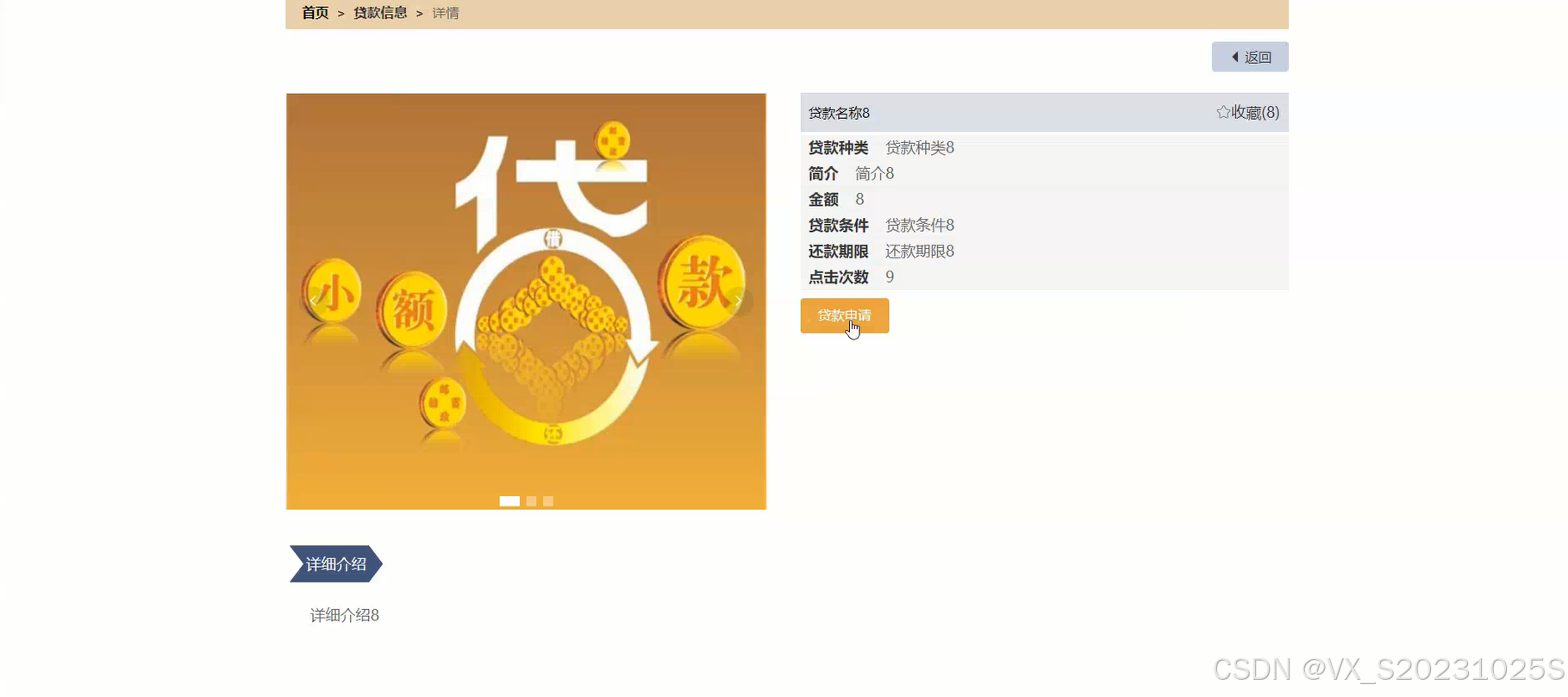Viewport: 1568px width, 697px height.
Task: Click the 点击次数 label text
Action: (x=838, y=277)
